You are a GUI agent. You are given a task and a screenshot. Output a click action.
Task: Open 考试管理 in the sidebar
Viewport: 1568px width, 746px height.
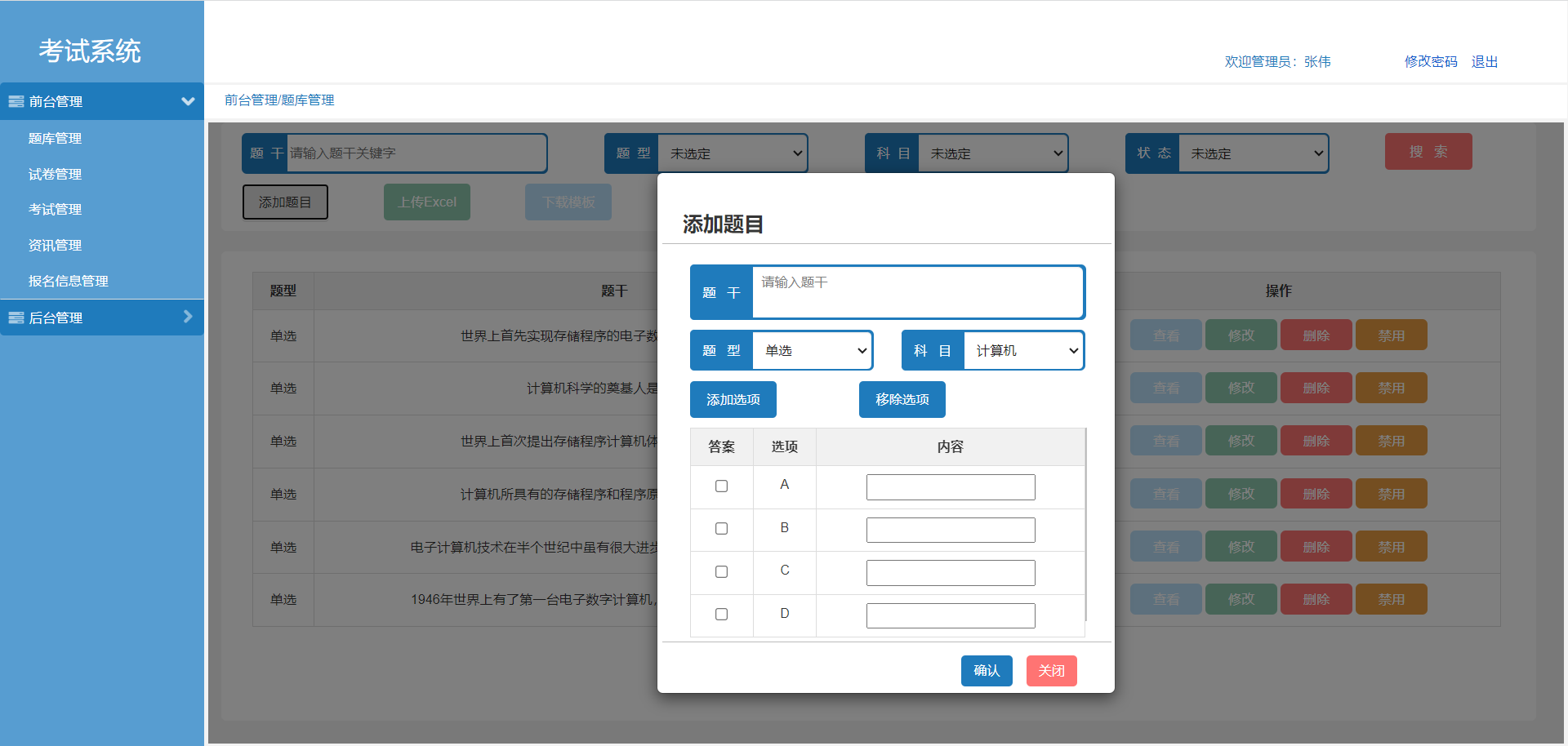(x=55, y=209)
